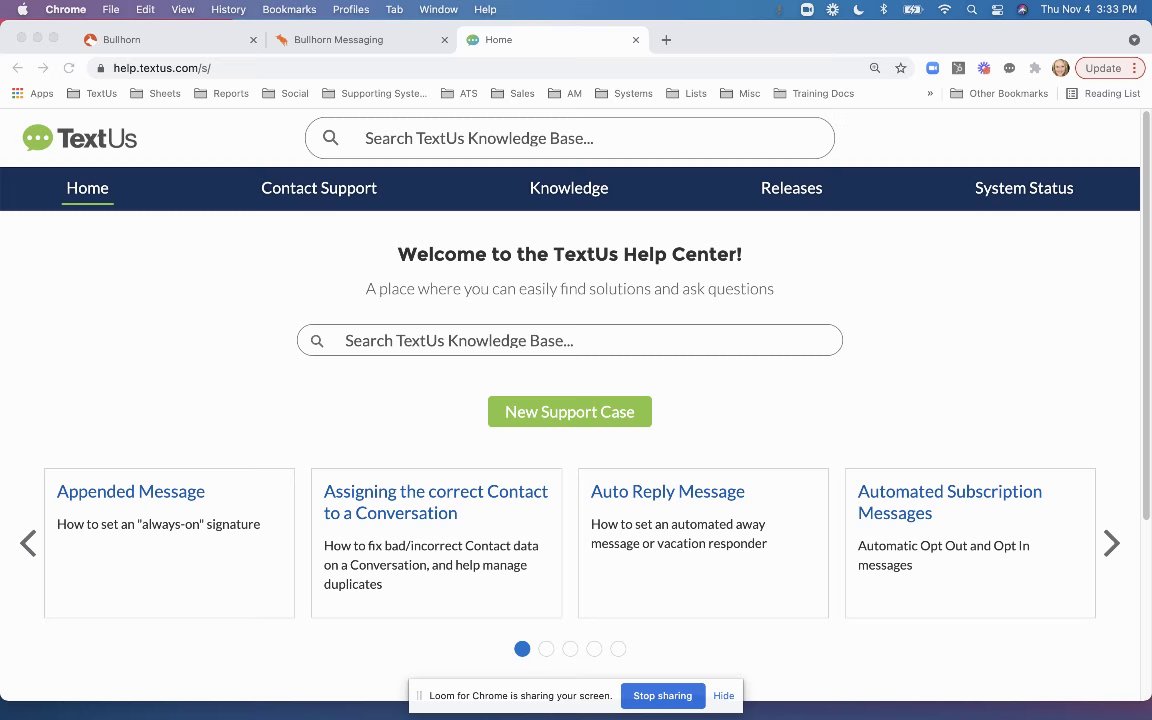This screenshot has width=1152, height=720.
Task: Click the padlock site info icon
Action: pyautogui.click(x=101, y=68)
